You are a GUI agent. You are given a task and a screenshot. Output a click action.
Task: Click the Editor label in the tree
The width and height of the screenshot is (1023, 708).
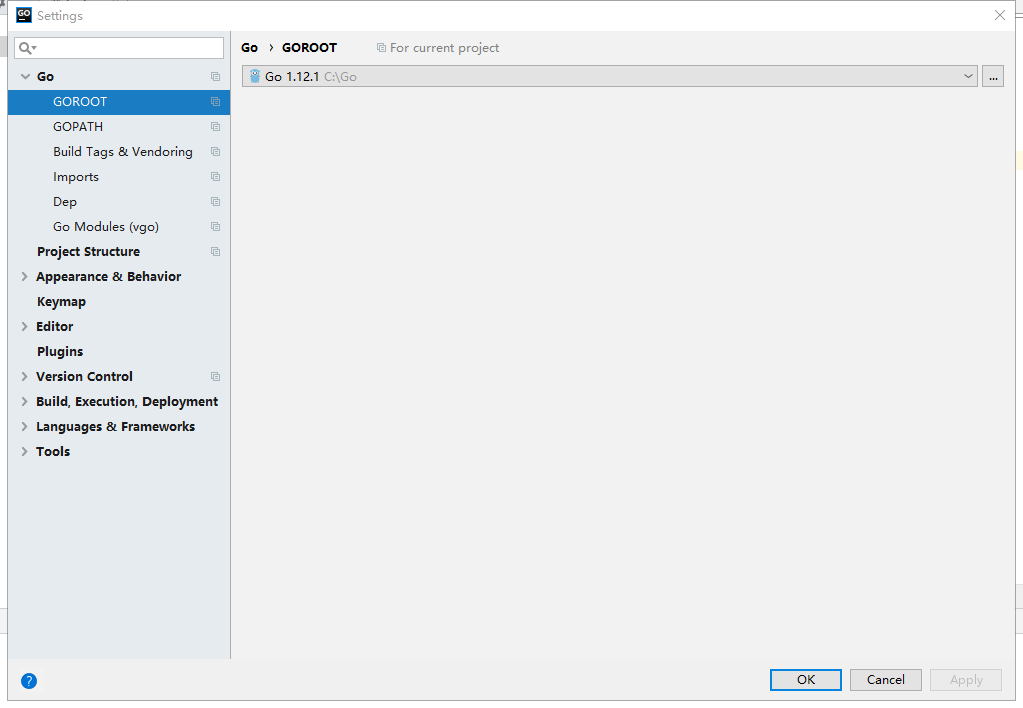click(55, 326)
